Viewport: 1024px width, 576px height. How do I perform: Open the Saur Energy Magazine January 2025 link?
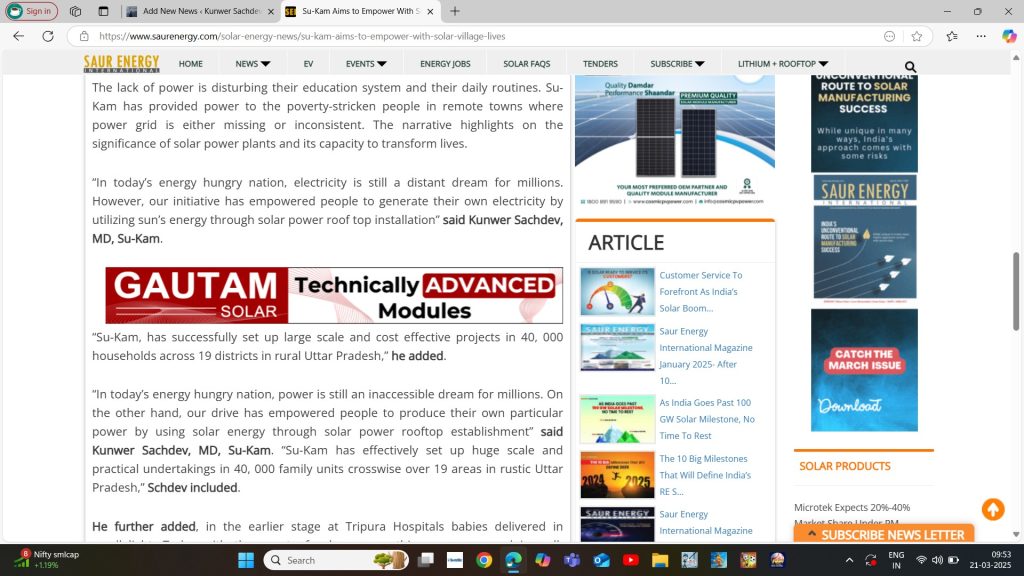point(705,356)
